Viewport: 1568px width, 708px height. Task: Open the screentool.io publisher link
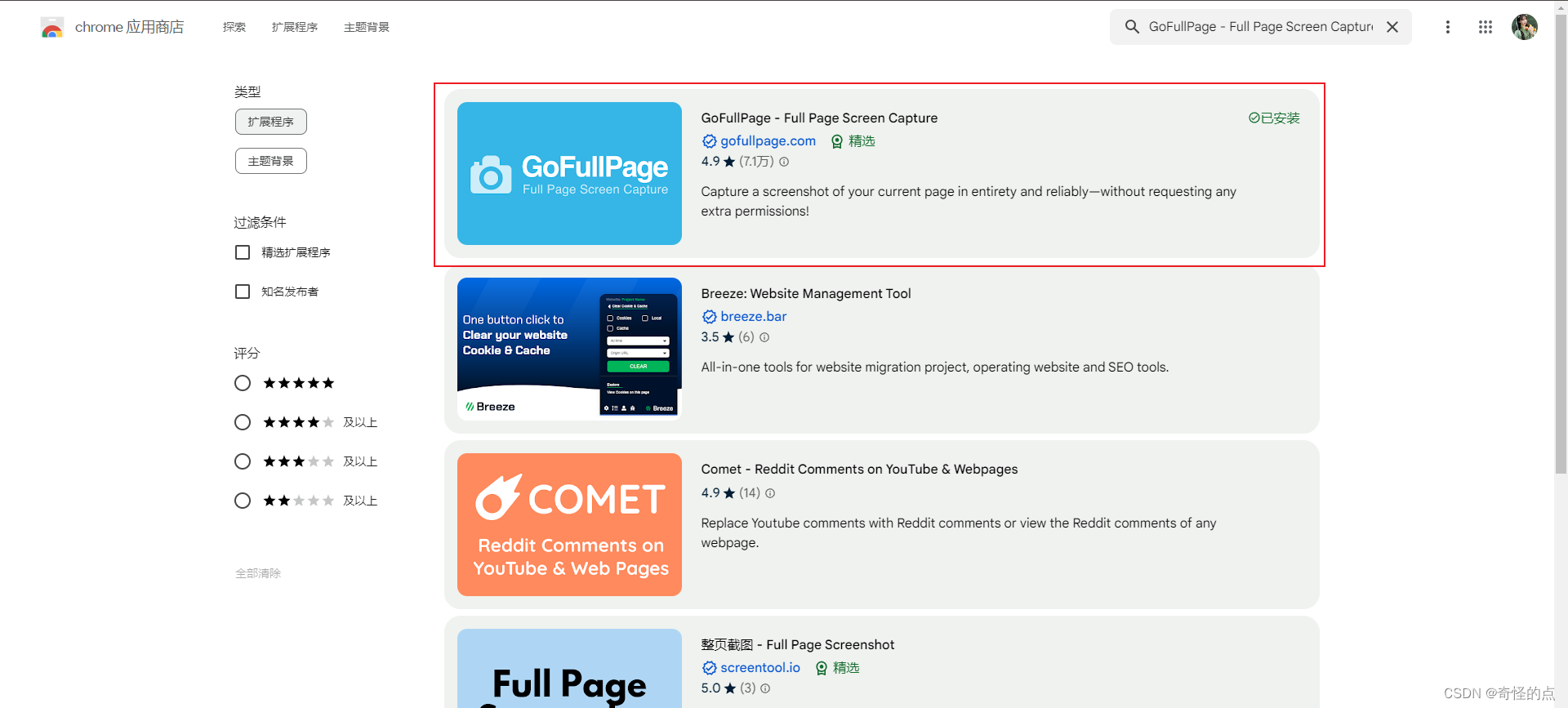(760, 668)
